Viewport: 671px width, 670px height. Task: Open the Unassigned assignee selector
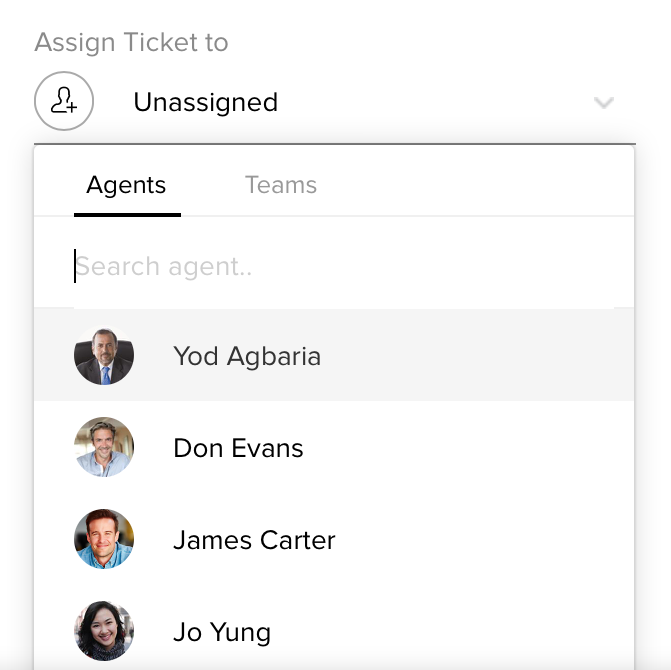205,102
